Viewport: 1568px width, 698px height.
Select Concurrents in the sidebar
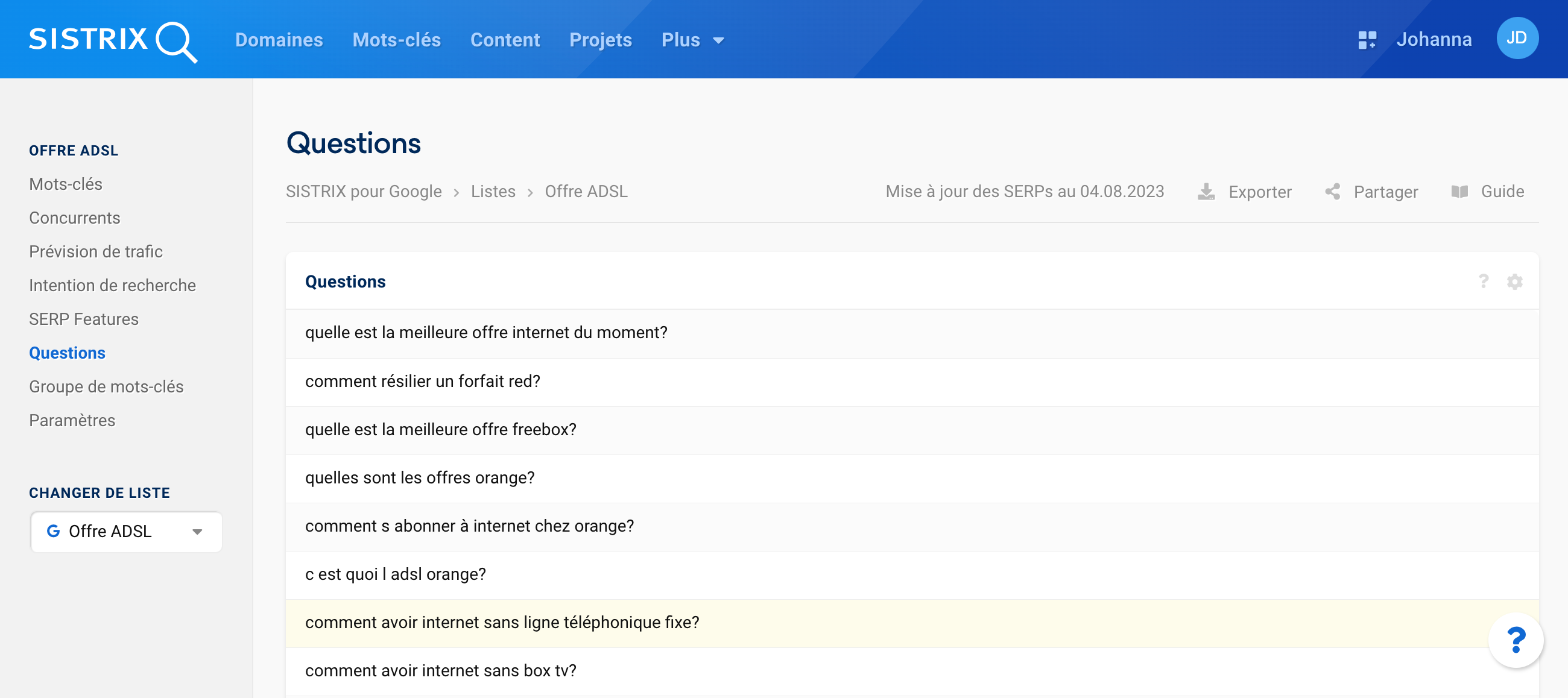click(x=75, y=218)
